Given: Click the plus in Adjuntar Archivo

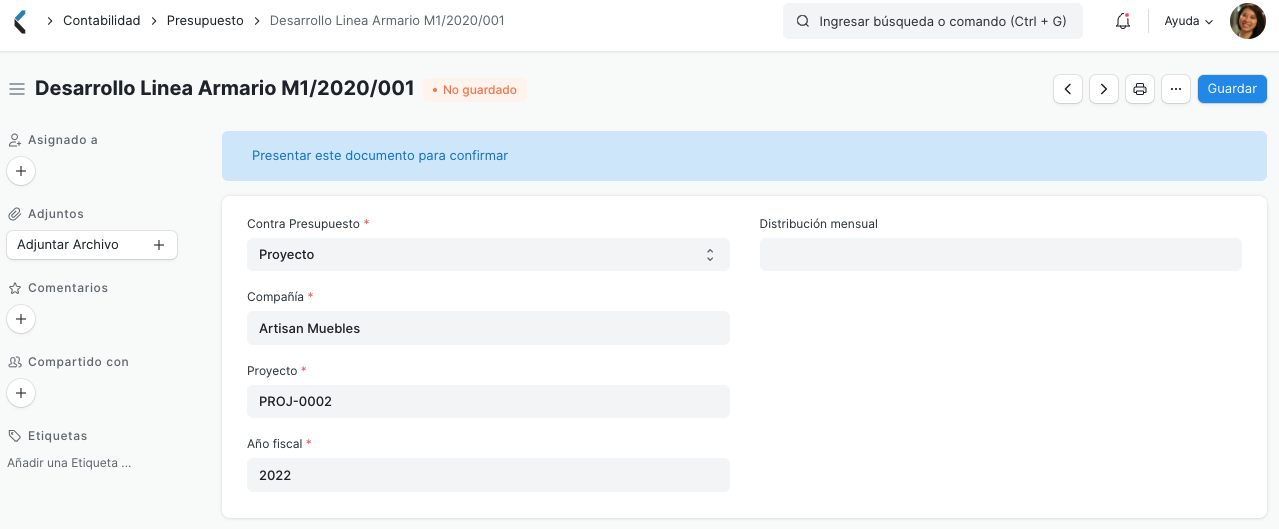Looking at the screenshot, I should click(x=158, y=245).
